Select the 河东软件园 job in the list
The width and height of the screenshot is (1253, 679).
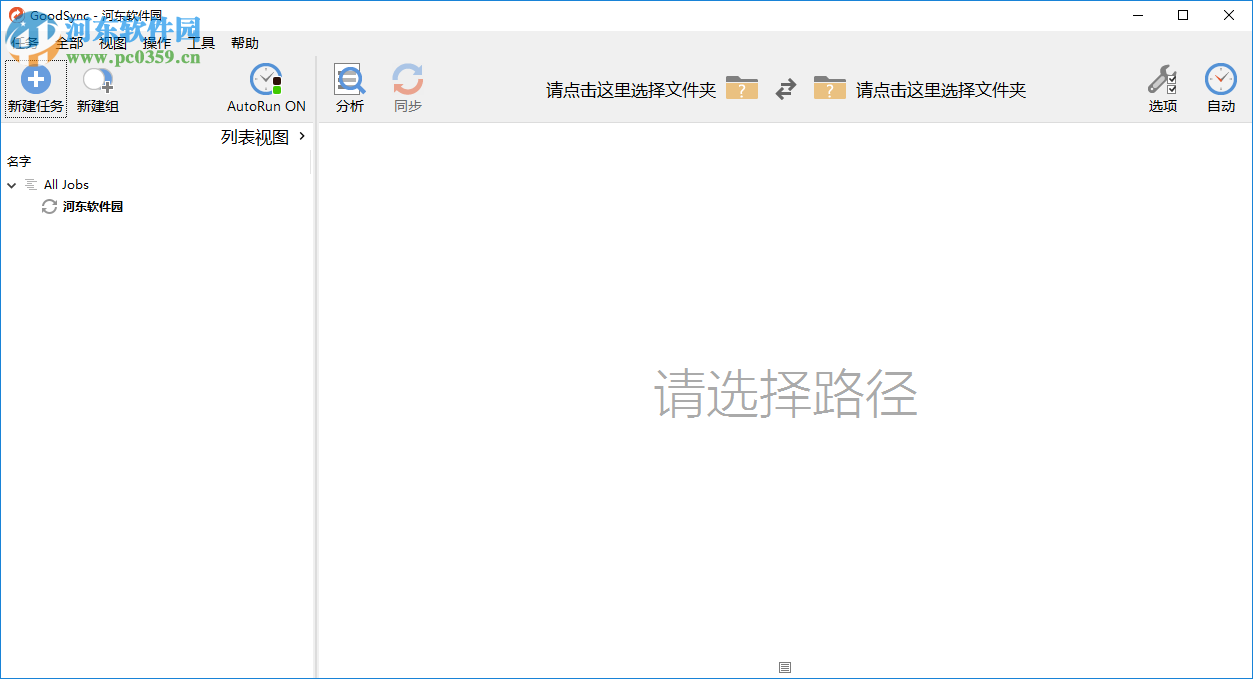(92, 206)
